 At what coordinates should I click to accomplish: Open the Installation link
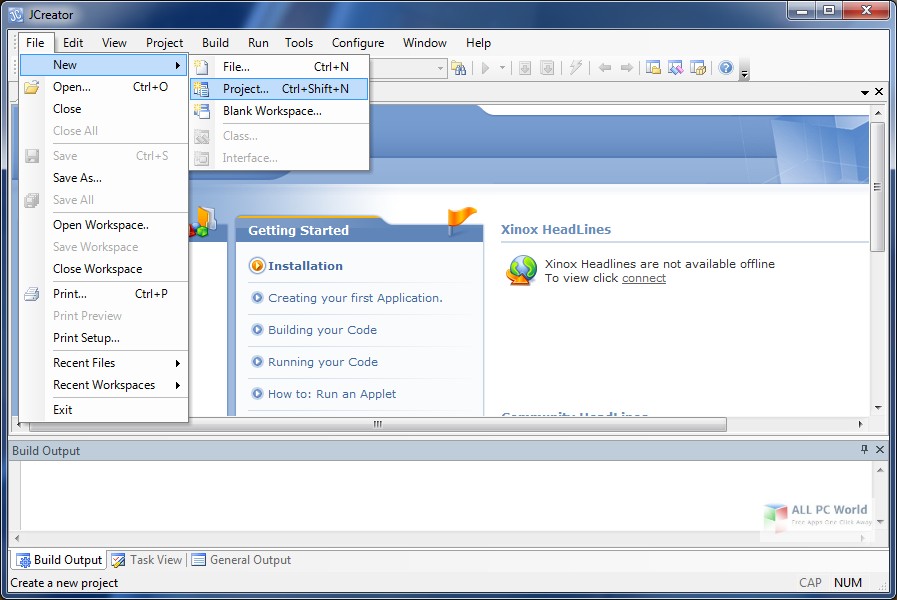point(305,266)
